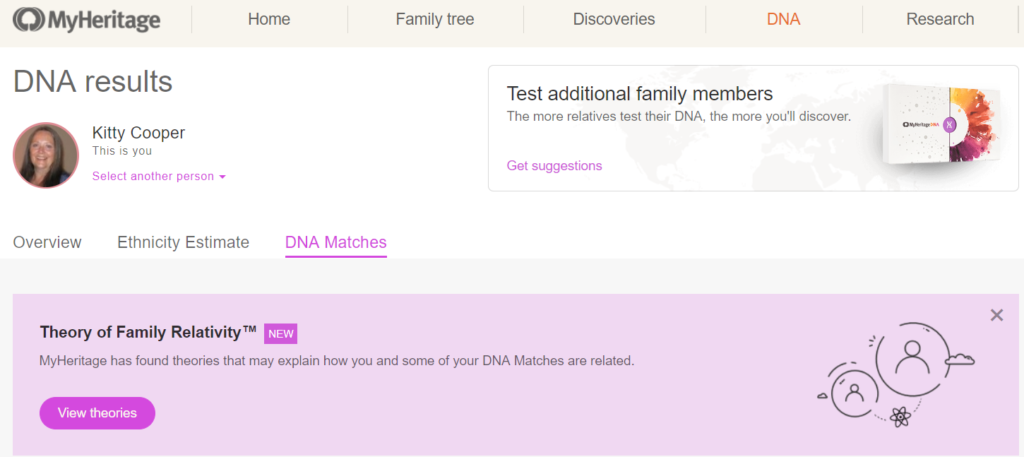Open the DNA menu

coord(783,20)
